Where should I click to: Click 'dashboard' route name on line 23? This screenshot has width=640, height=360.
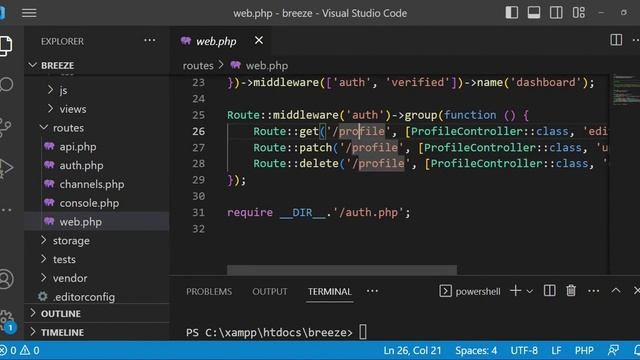point(546,82)
